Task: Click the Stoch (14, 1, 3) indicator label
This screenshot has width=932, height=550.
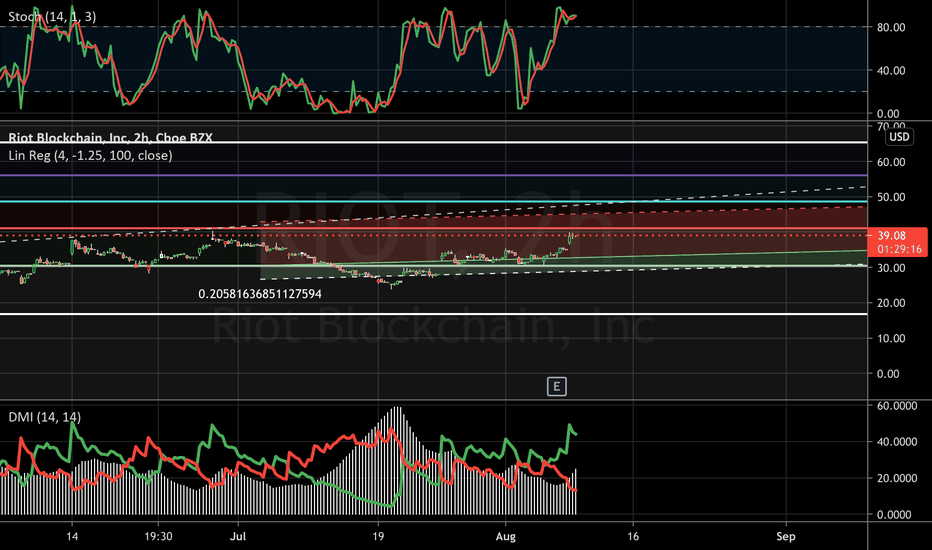Action: pos(52,17)
